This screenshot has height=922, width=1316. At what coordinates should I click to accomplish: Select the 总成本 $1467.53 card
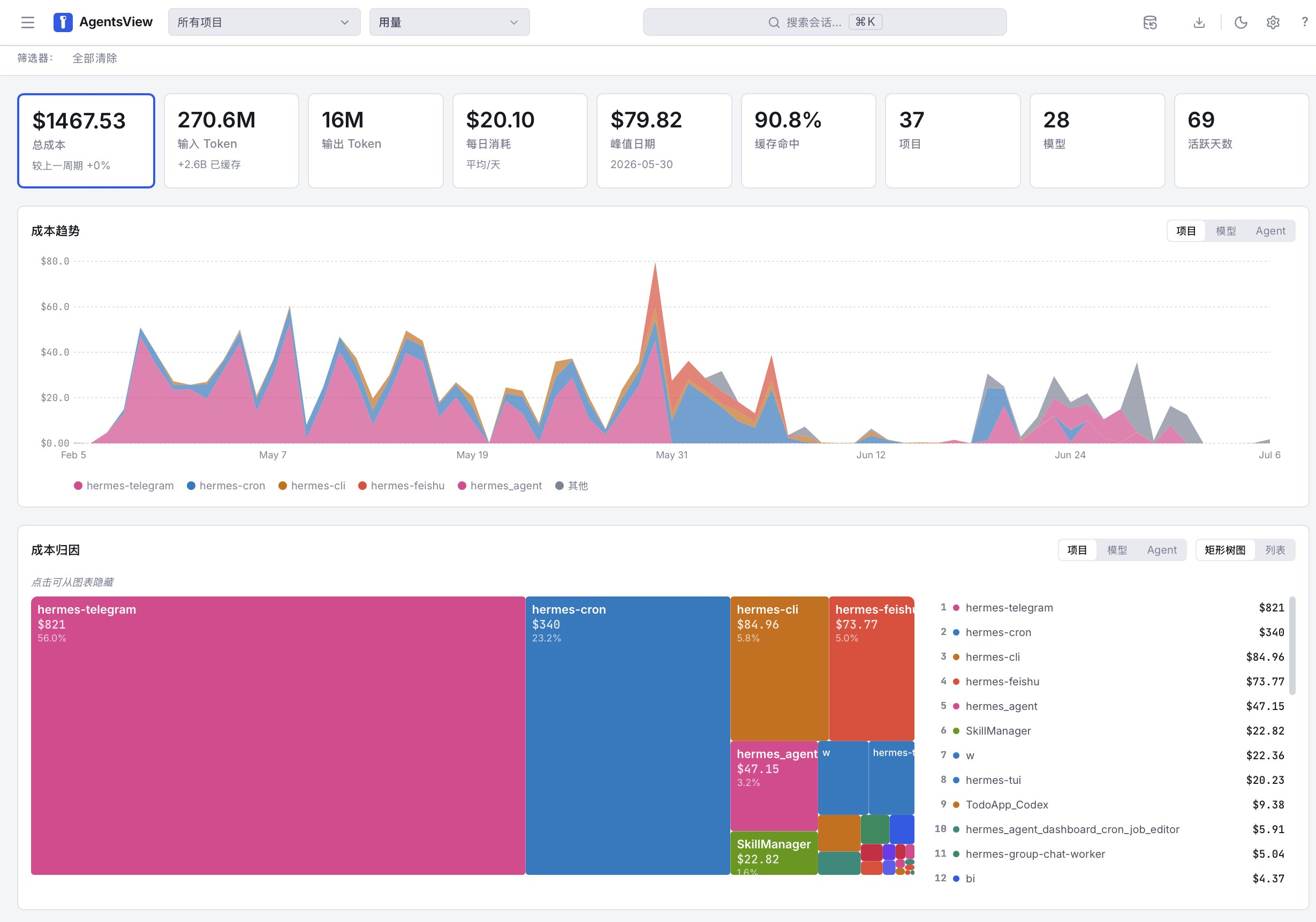point(86,140)
